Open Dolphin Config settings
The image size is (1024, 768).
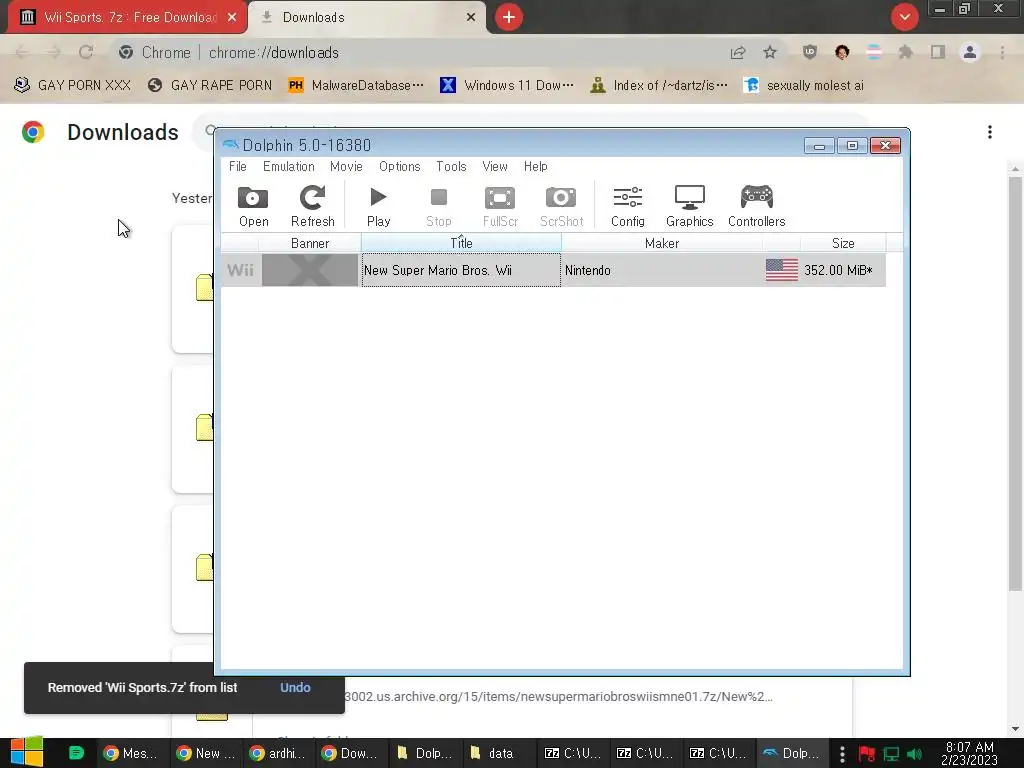[628, 206]
